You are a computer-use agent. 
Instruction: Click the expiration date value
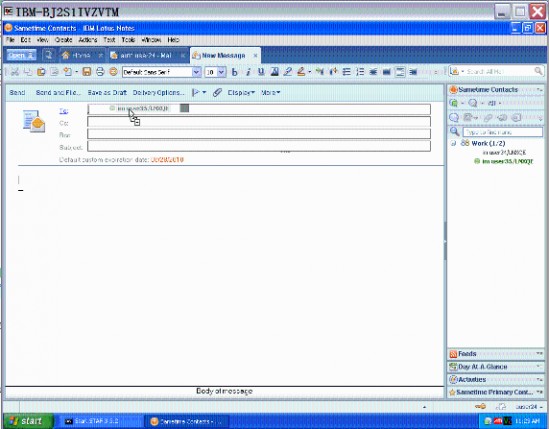pyautogui.click(x=167, y=160)
